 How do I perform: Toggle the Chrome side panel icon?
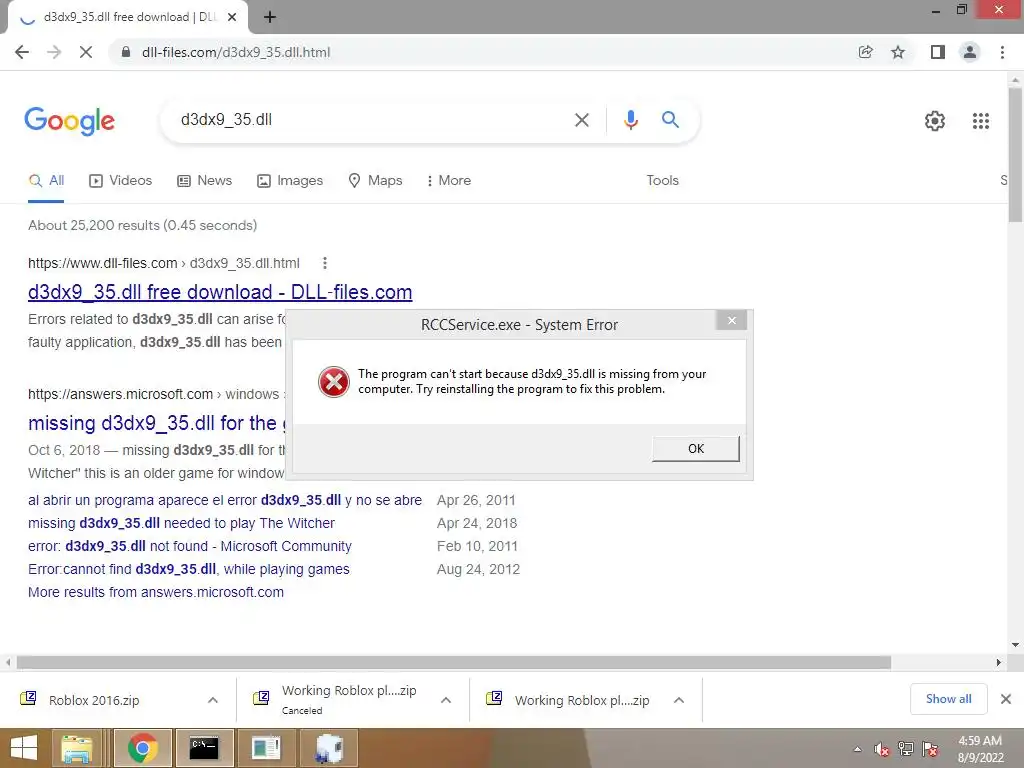(938, 52)
